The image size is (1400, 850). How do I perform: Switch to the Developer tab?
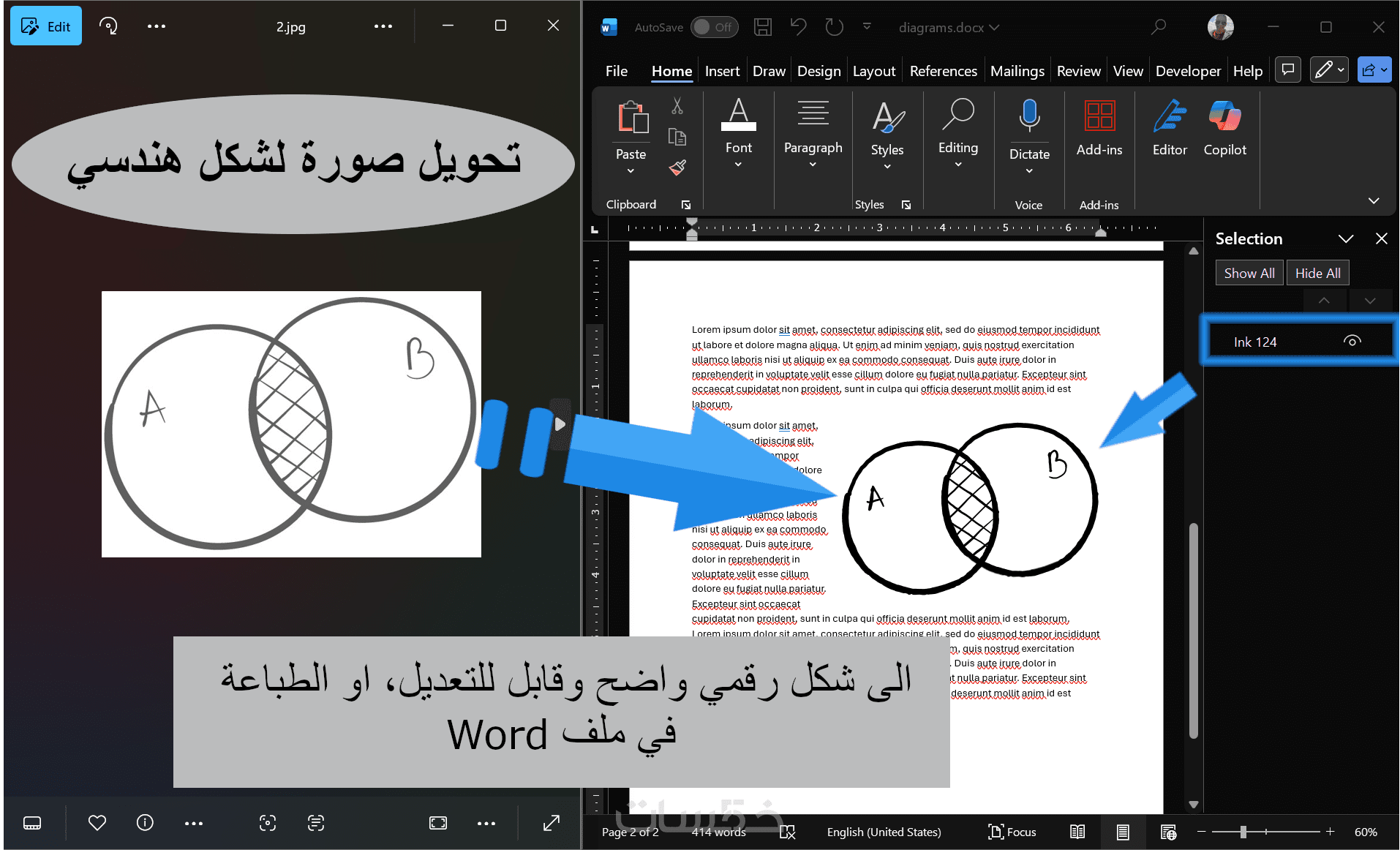[x=1188, y=71]
